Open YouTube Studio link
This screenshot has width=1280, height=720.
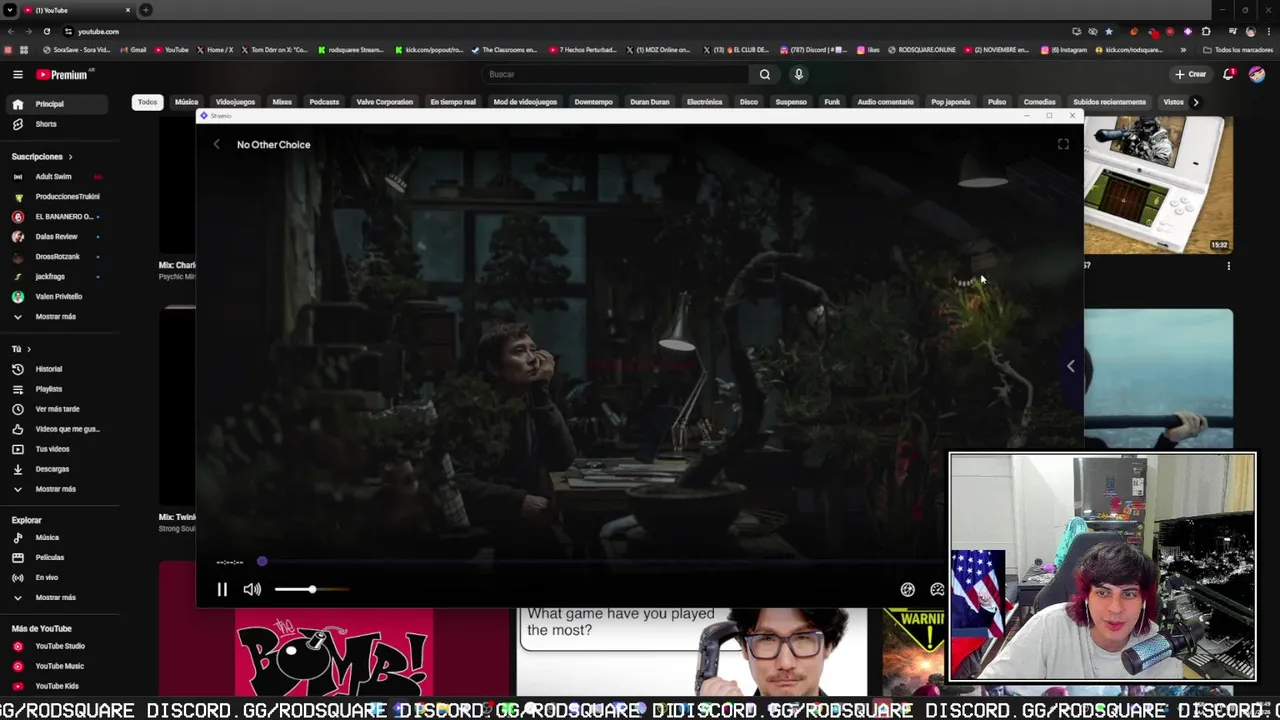click(60, 646)
